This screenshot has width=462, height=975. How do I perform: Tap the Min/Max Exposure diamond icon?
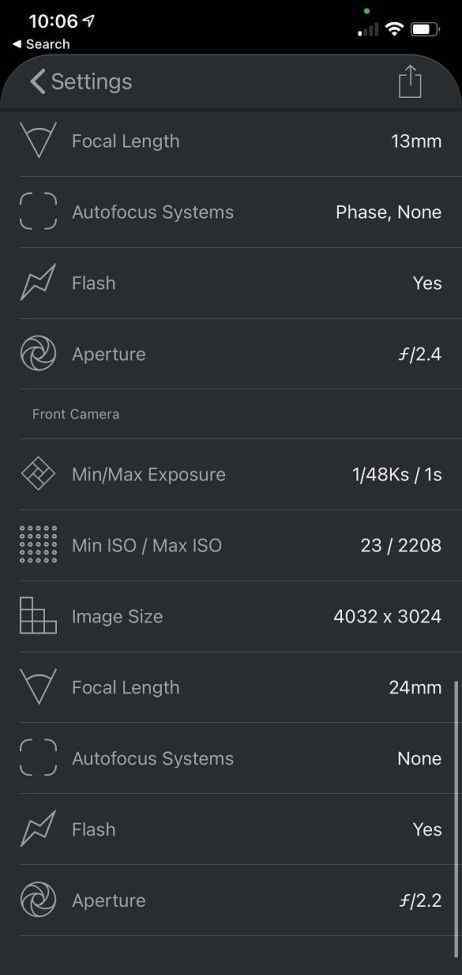click(38, 474)
